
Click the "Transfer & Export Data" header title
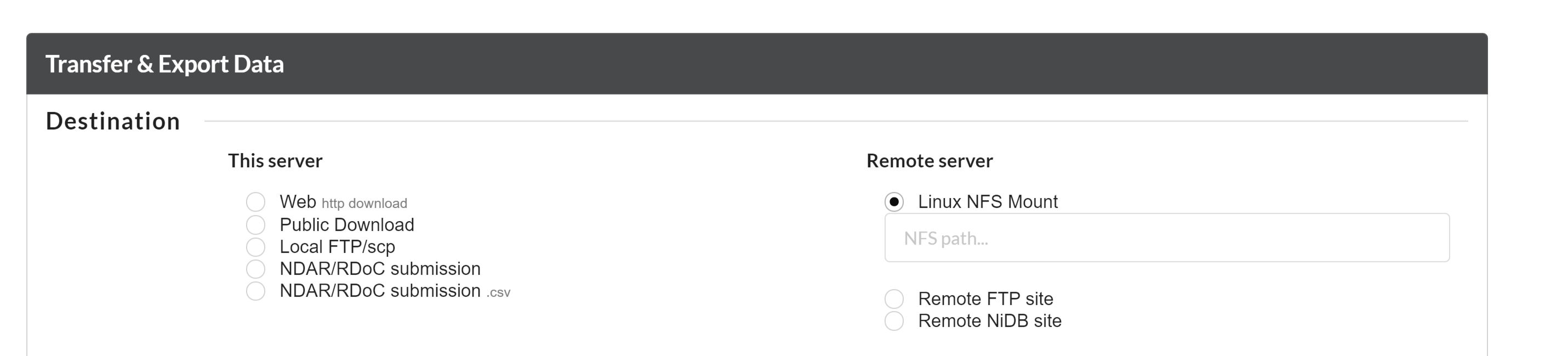(164, 64)
